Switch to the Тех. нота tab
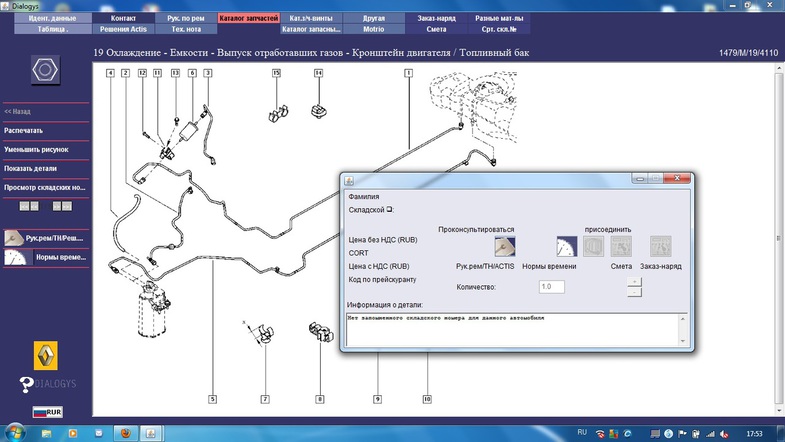Image resolution: width=785 pixels, height=442 pixels. coord(183,30)
